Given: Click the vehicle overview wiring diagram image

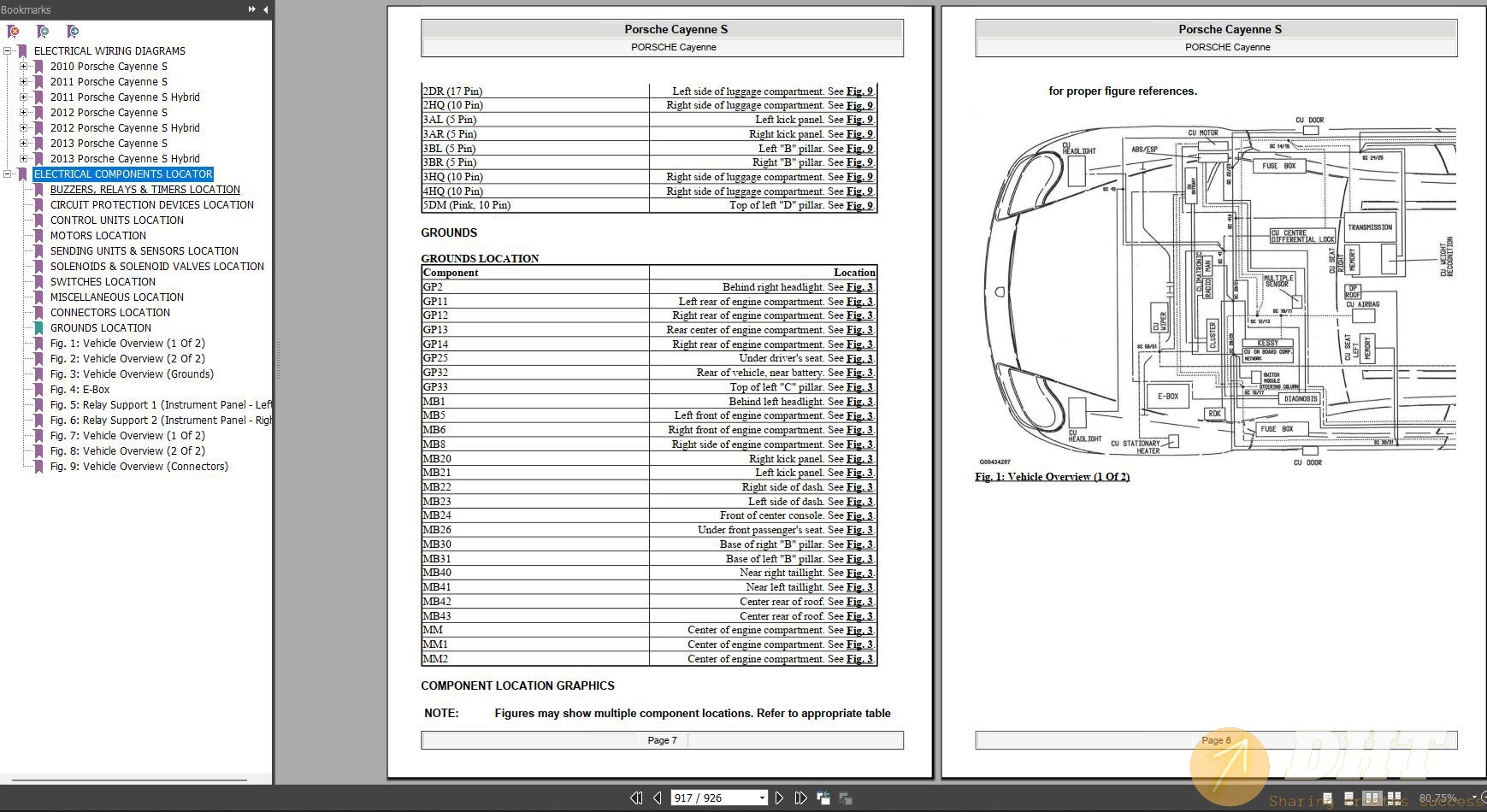Looking at the screenshot, I should [x=1218, y=292].
